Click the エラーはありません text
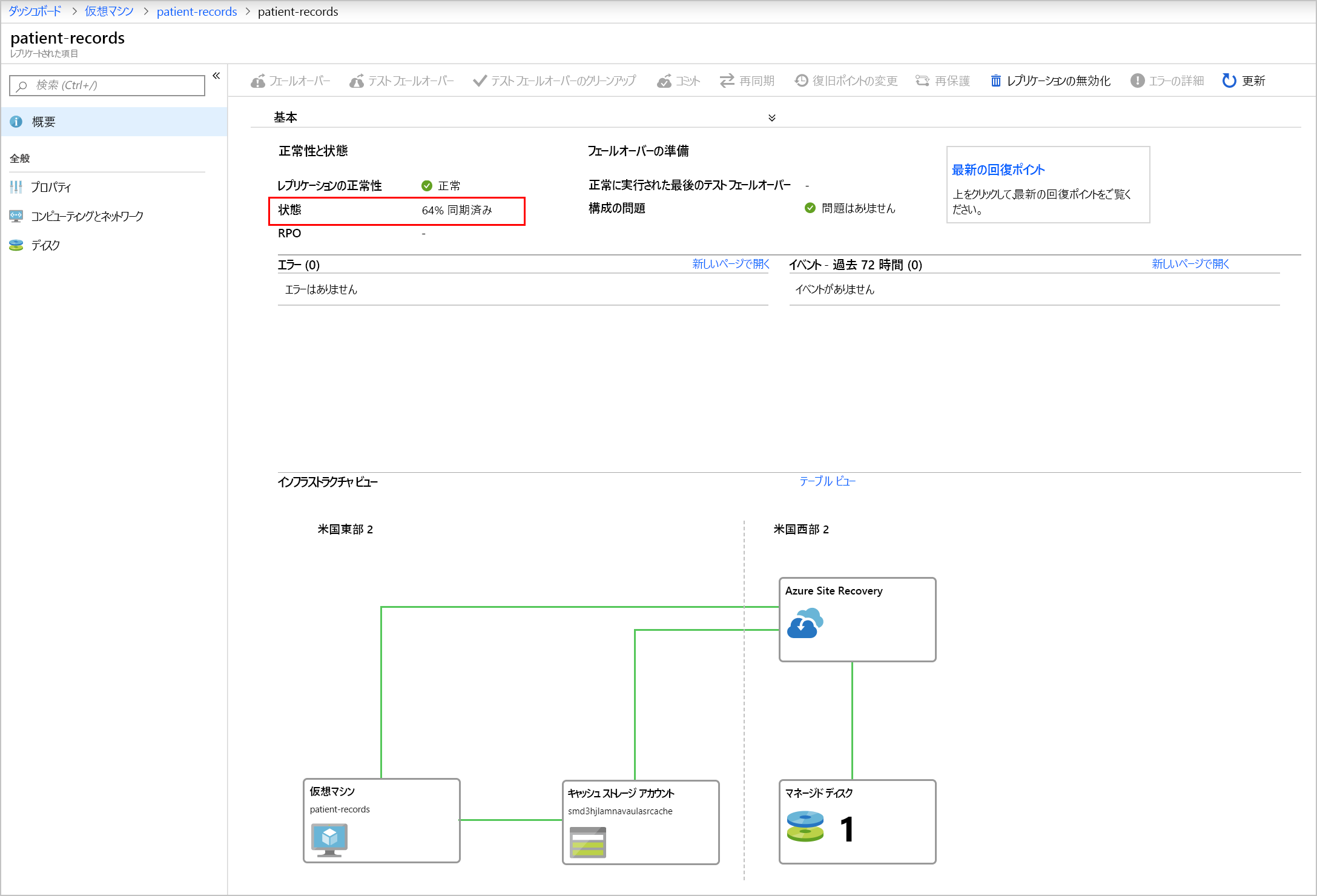Image resolution: width=1317 pixels, height=896 pixels. (322, 289)
